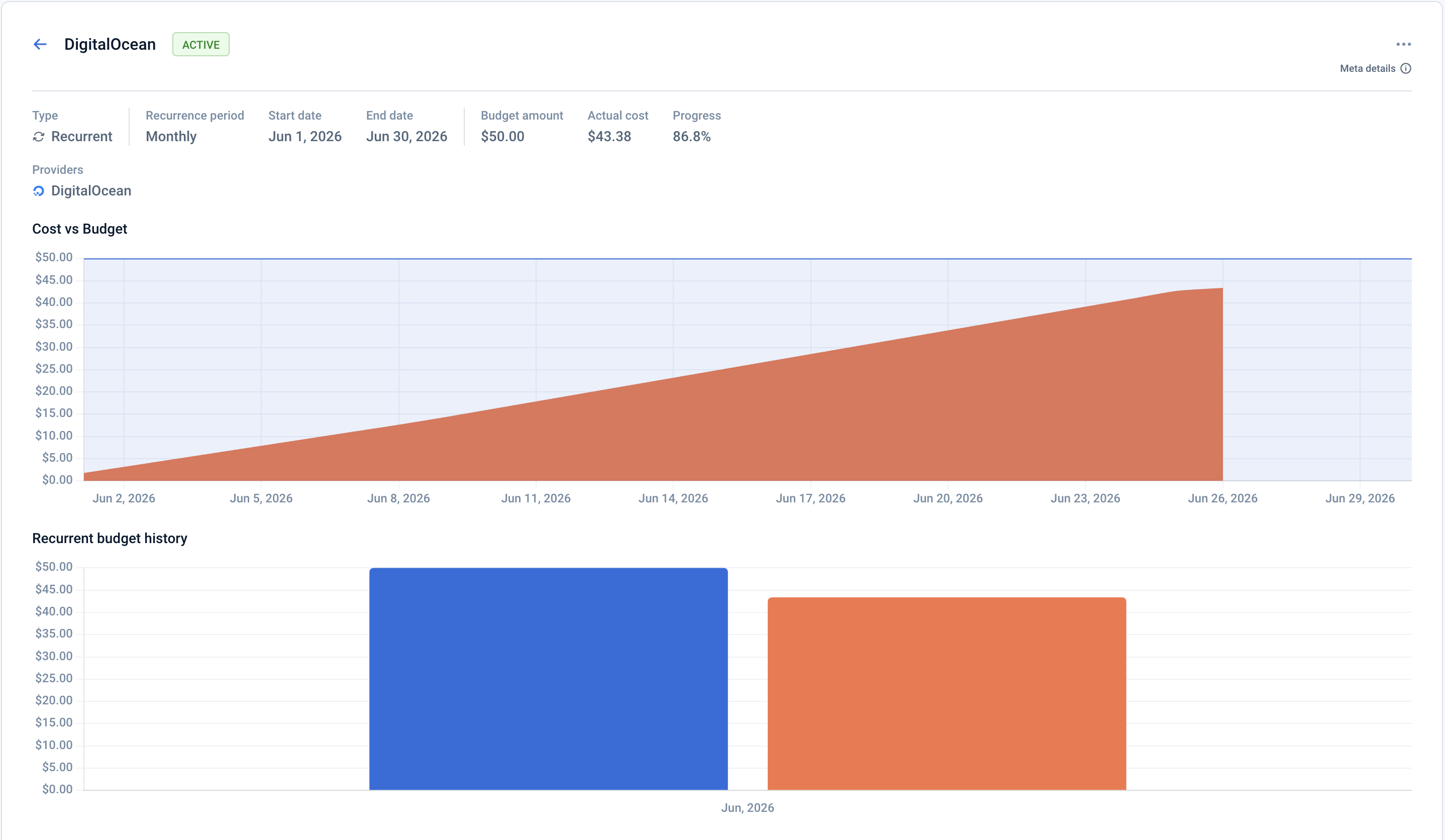The height and width of the screenshot is (840, 1445).
Task: Click the Jun 2, 2026 axis label
Action: (124, 498)
